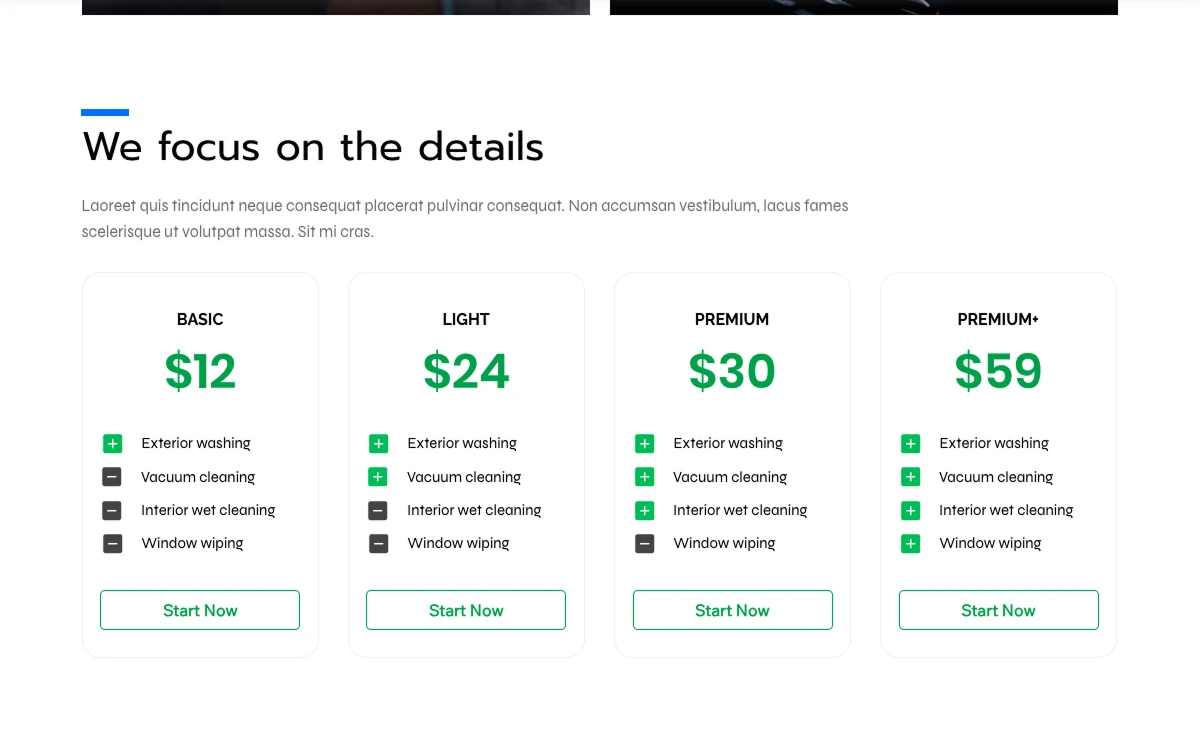This screenshot has height=748, width=1200.
Task: Click the plus icon for Premium Interior wet cleaning
Action: [644, 510]
